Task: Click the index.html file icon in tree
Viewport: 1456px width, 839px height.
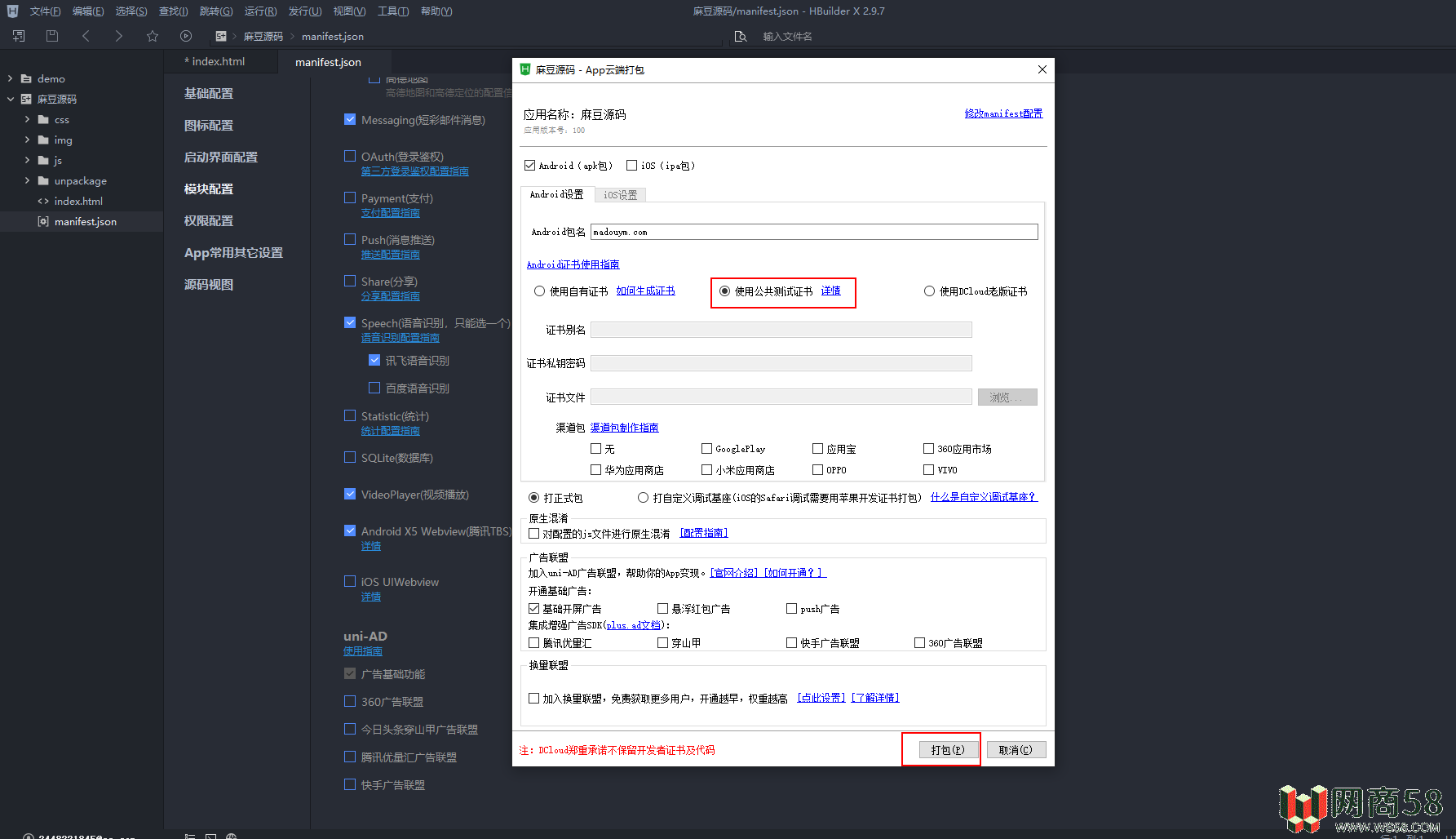Action: coord(43,201)
